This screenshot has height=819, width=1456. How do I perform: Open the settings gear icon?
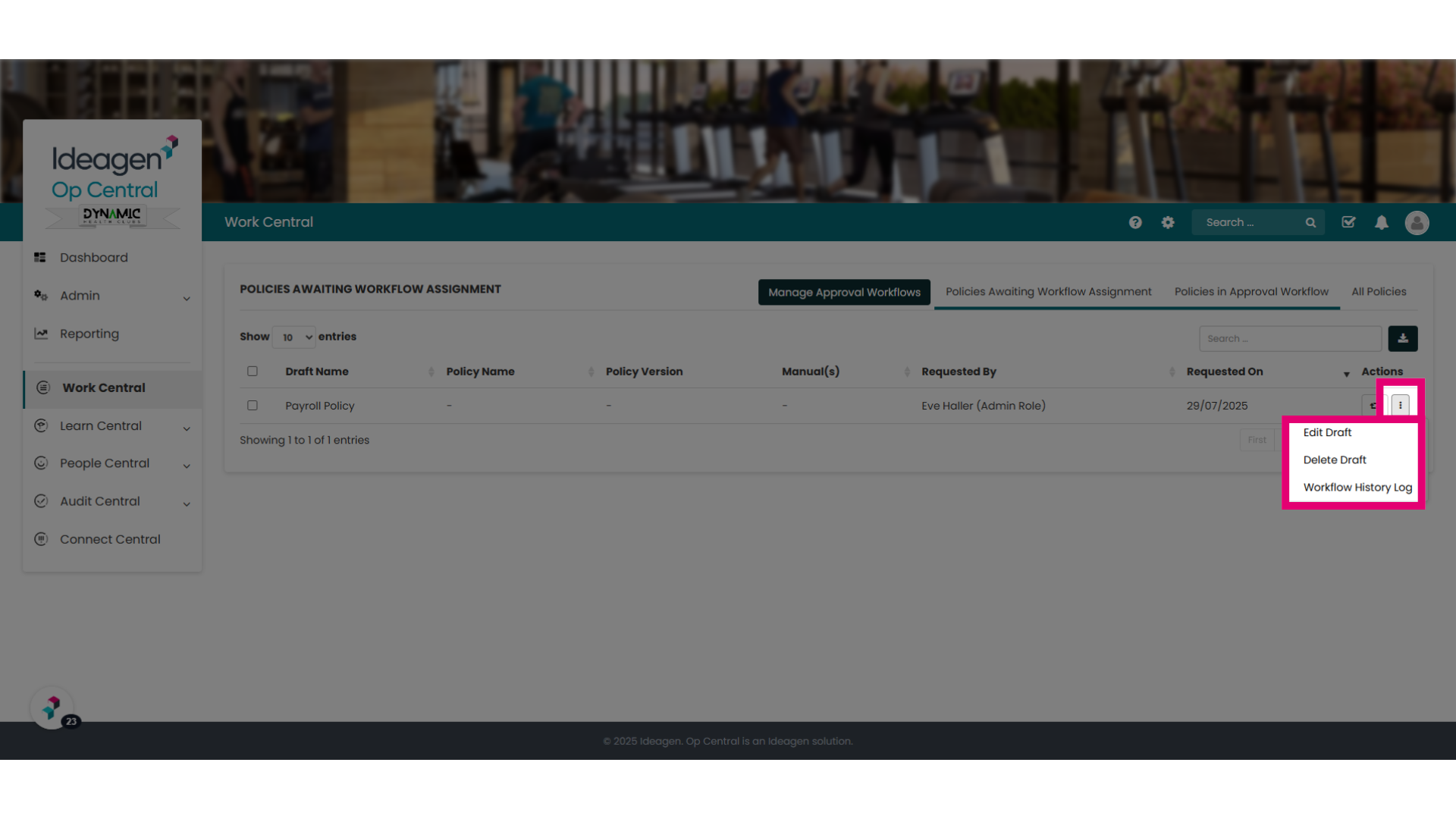click(x=1168, y=222)
